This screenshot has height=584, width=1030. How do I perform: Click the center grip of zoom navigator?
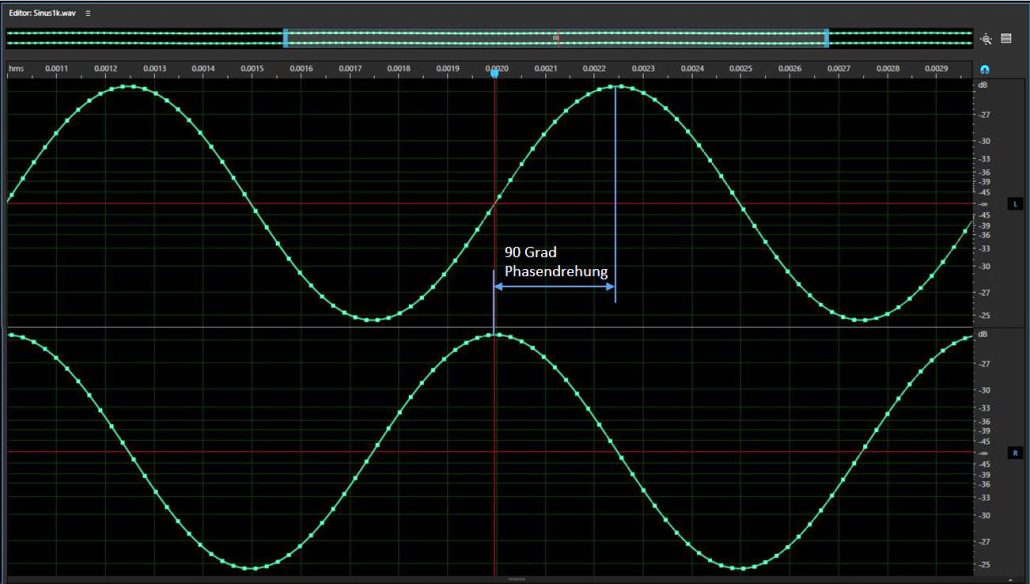(556, 38)
